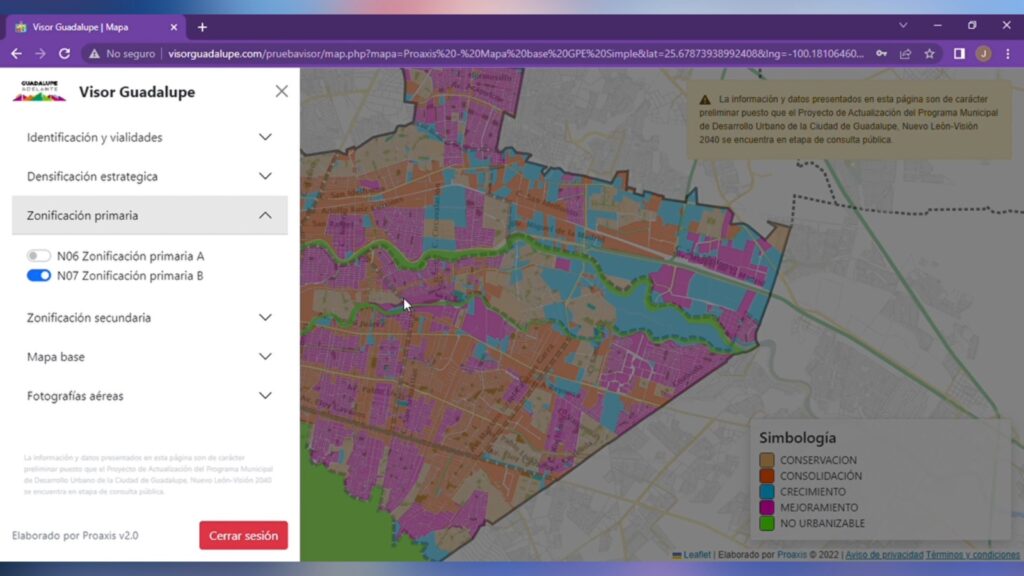
Task: Open the Aviso de privacidad link
Action: click(883, 554)
